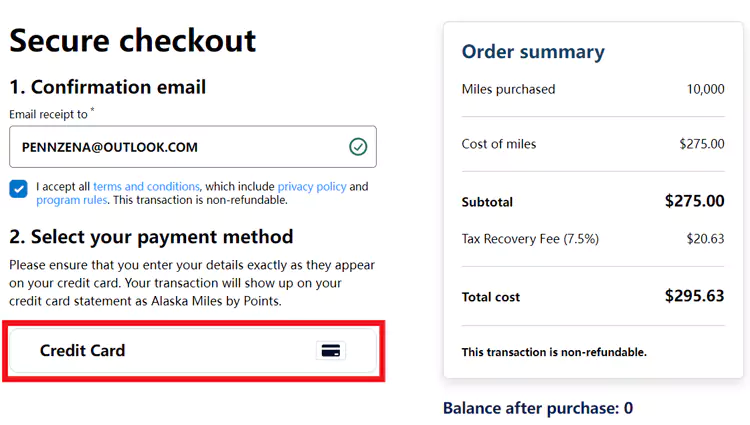Click the Secure checkout heading
Viewport: 750px width, 425px height.
[133, 40]
